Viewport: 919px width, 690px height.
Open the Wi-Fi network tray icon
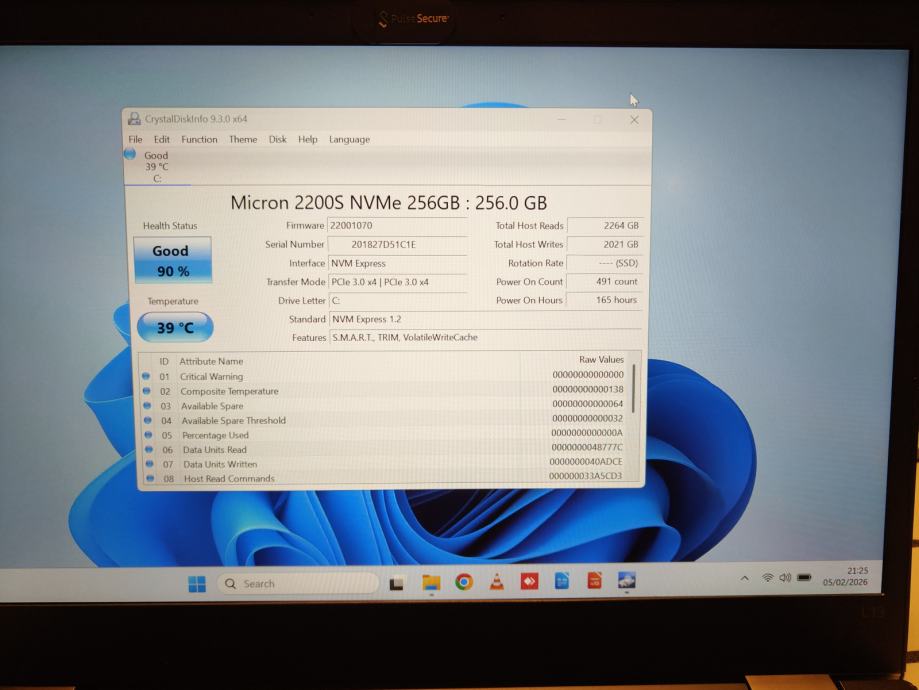click(x=767, y=578)
